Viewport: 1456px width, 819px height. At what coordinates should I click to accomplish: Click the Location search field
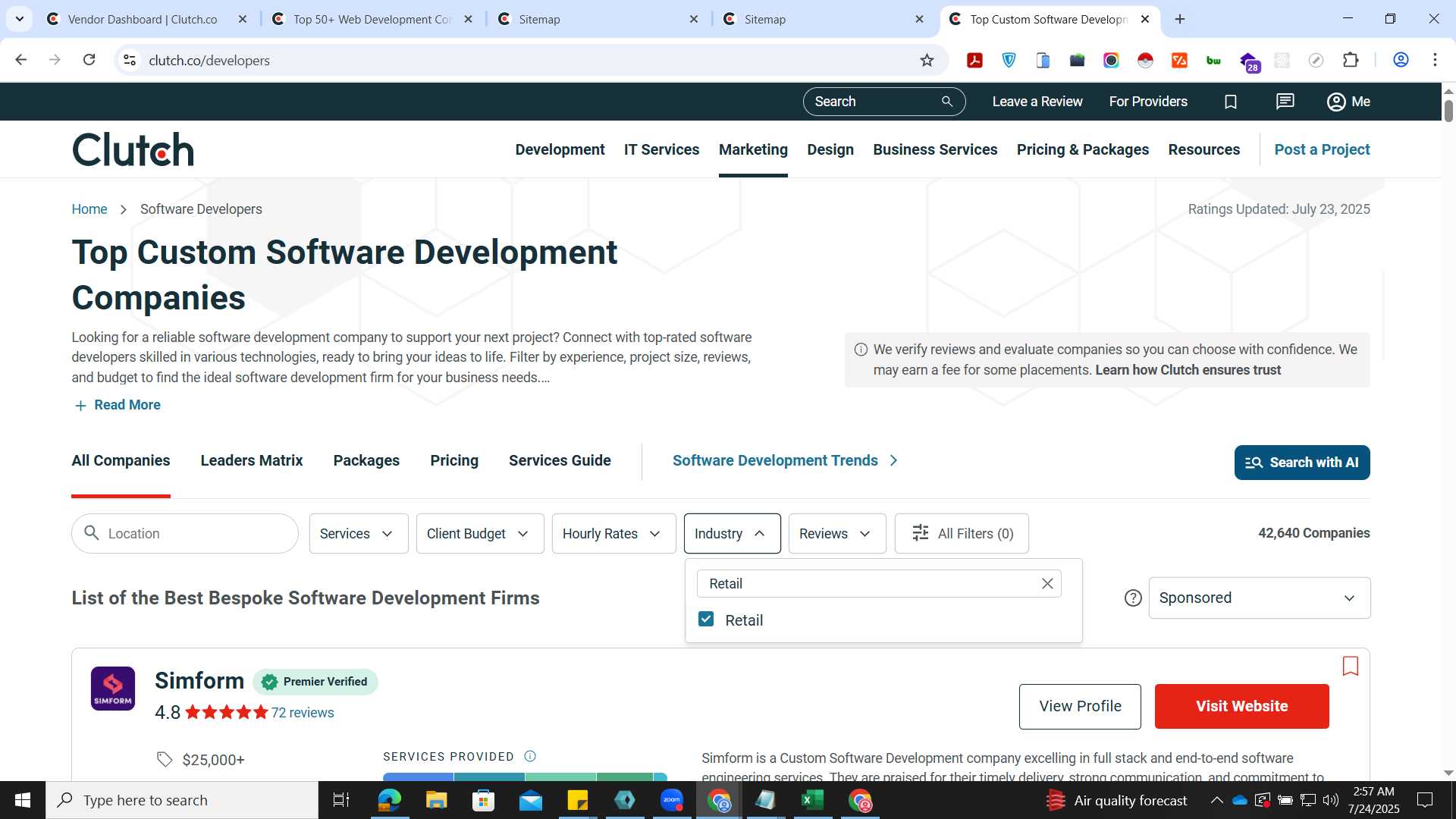click(x=185, y=534)
